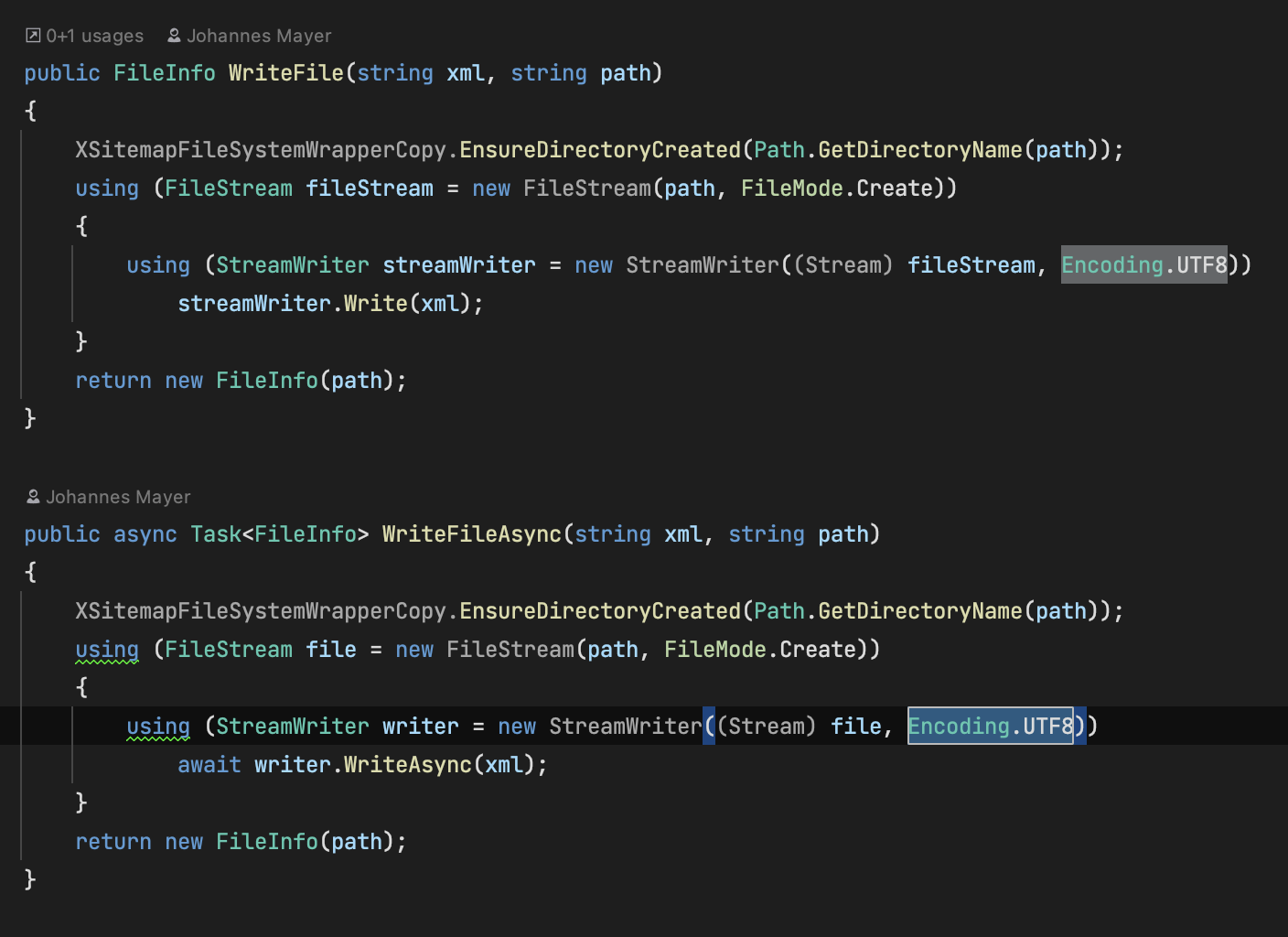
Task: Click author 'Johannes Mayer' above WriteFileAsync method
Action: coord(118,497)
